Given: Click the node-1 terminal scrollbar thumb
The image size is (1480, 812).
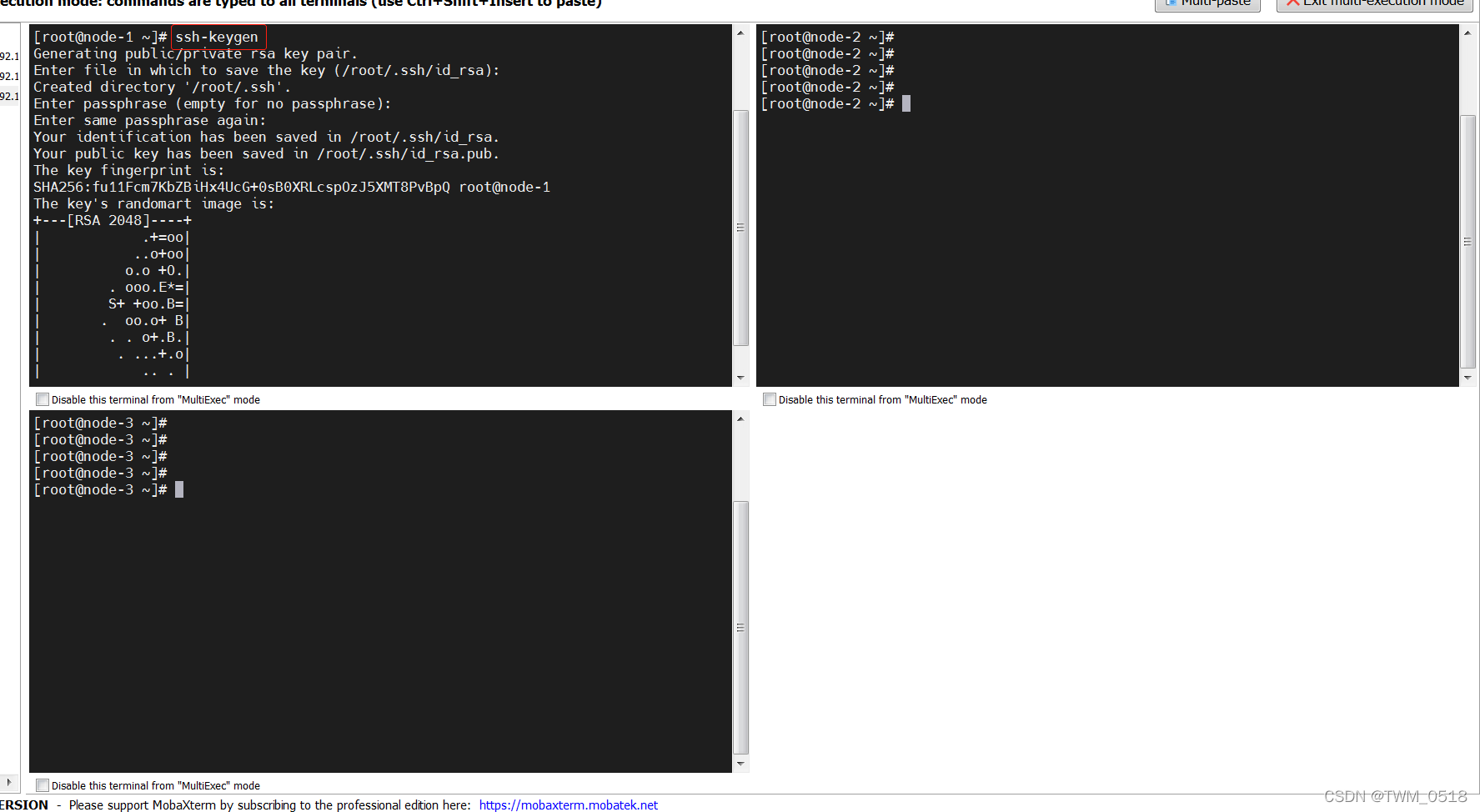Looking at the screenshot, I should click(740, 228).
